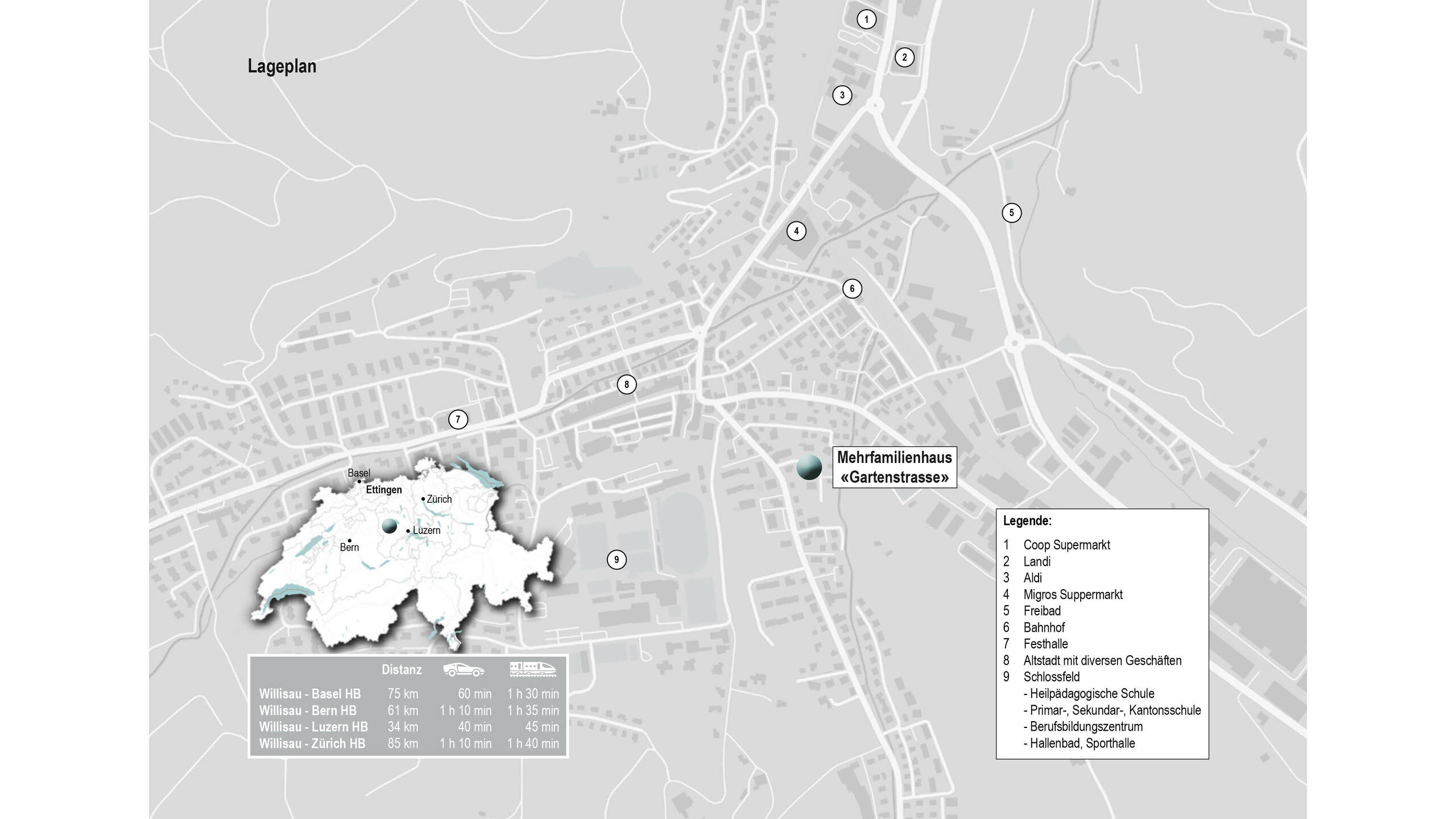Click marker 9 at Schlossfeld
Image resolution: width=1456 pixels, height=819 pixels.
(x=617, y=560)
